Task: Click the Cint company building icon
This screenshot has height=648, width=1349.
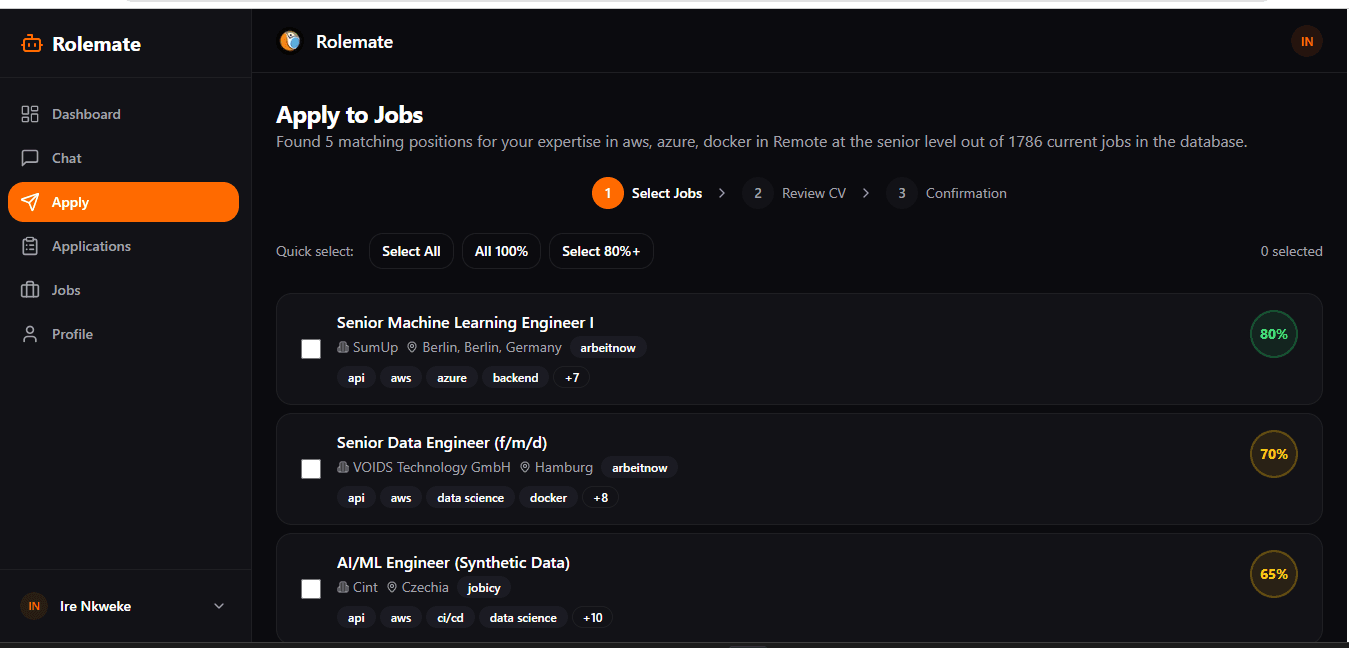Action: coord(343,588)
